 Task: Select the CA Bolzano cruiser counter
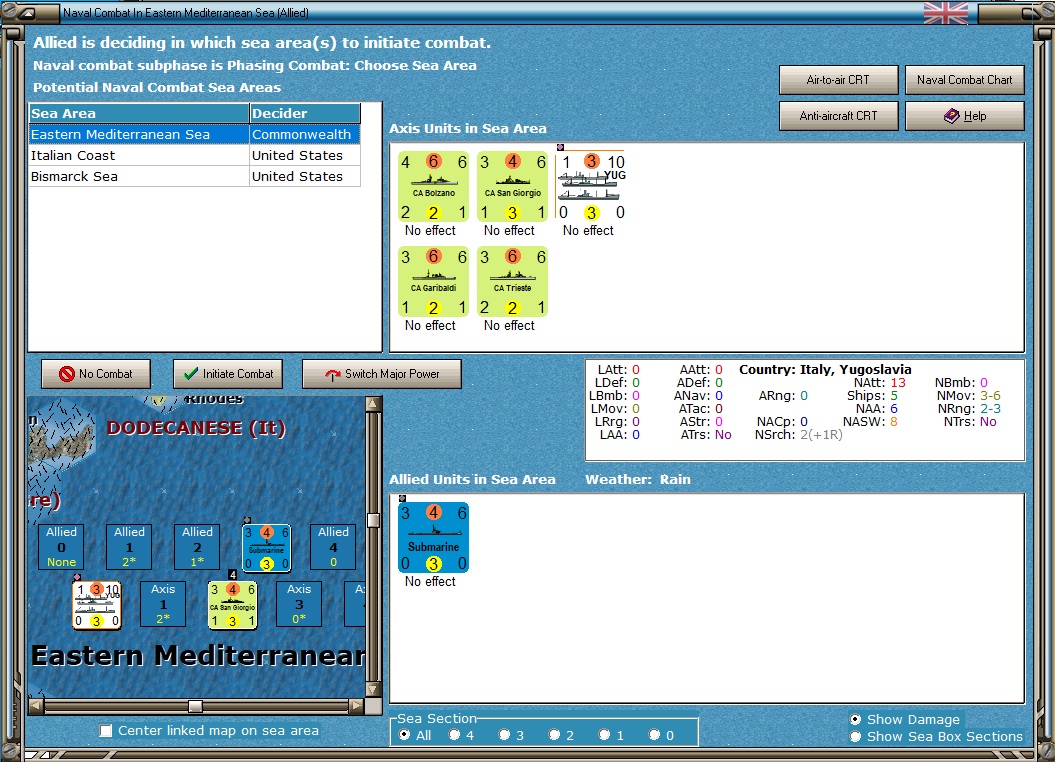pyautogui.click(x=433, y=186)
